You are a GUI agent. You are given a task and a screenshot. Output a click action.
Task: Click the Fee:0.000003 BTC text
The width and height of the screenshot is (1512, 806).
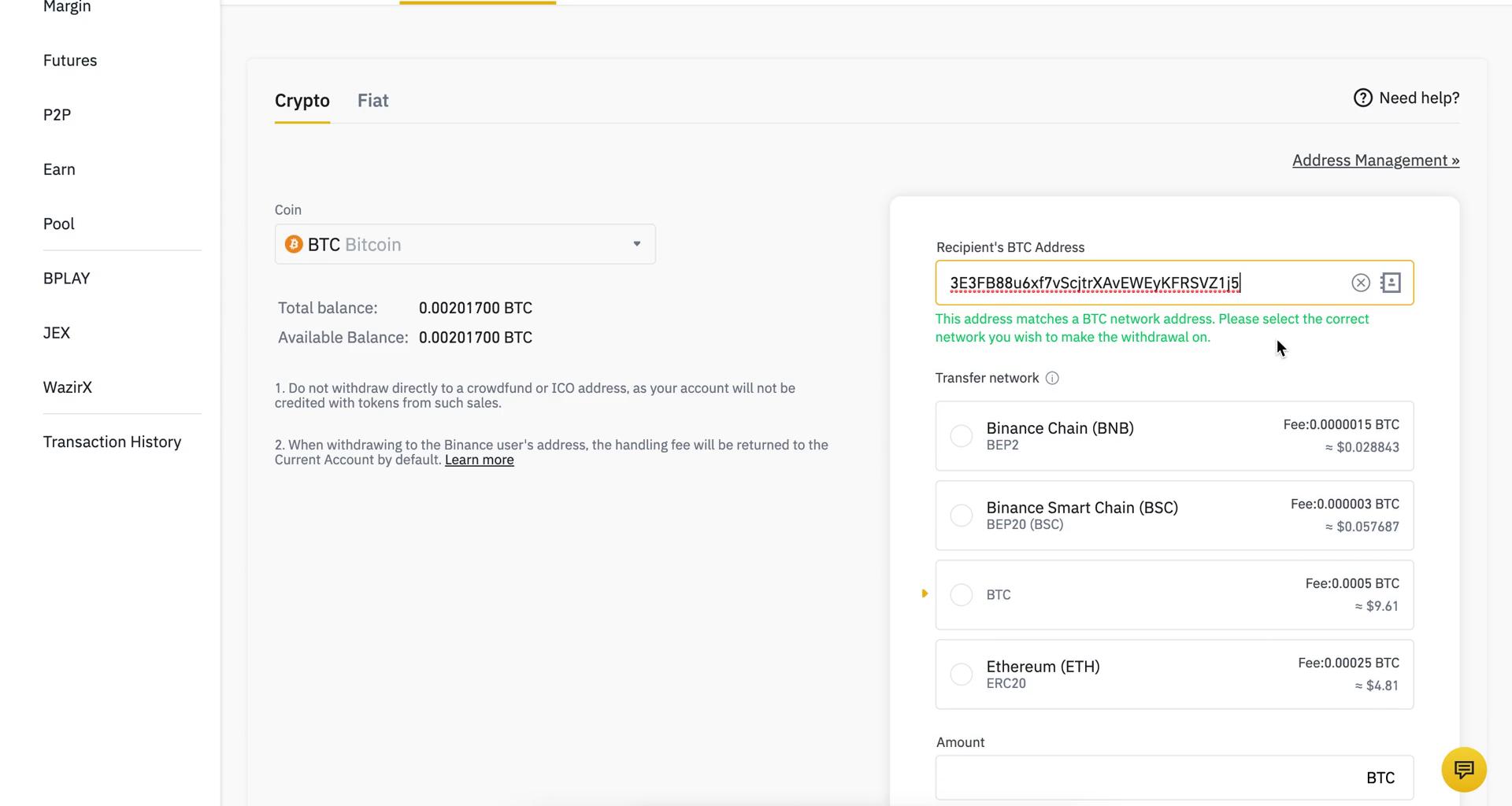coord(1345,504)
